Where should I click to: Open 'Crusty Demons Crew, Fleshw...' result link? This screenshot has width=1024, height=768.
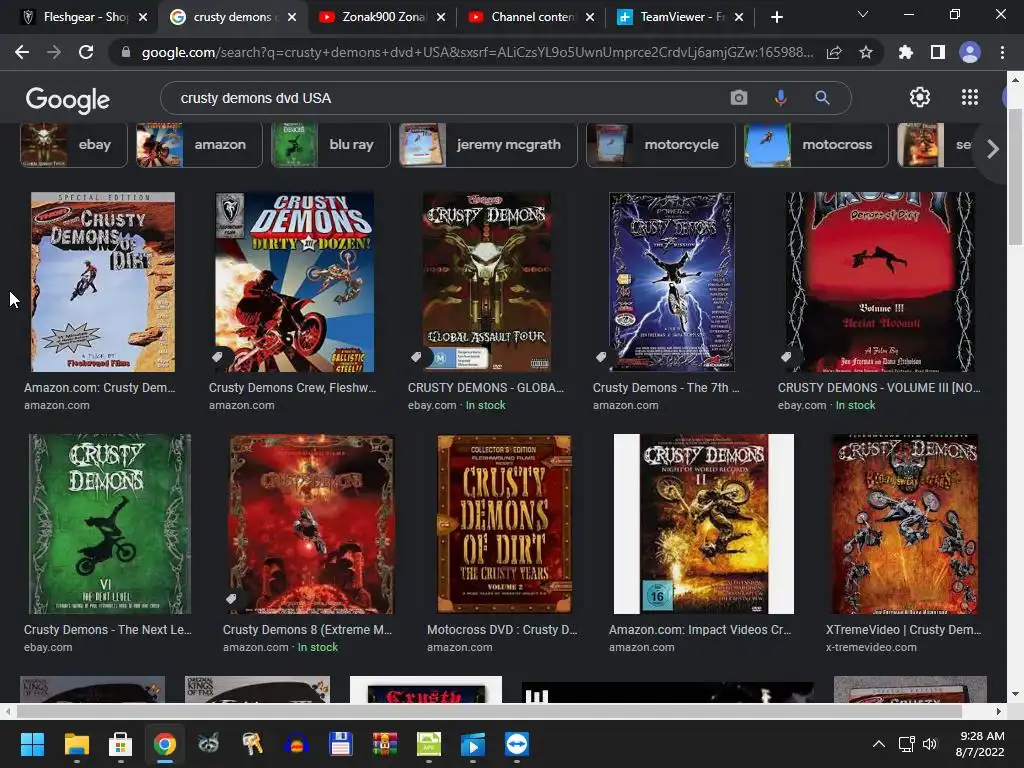click(293, 388)
